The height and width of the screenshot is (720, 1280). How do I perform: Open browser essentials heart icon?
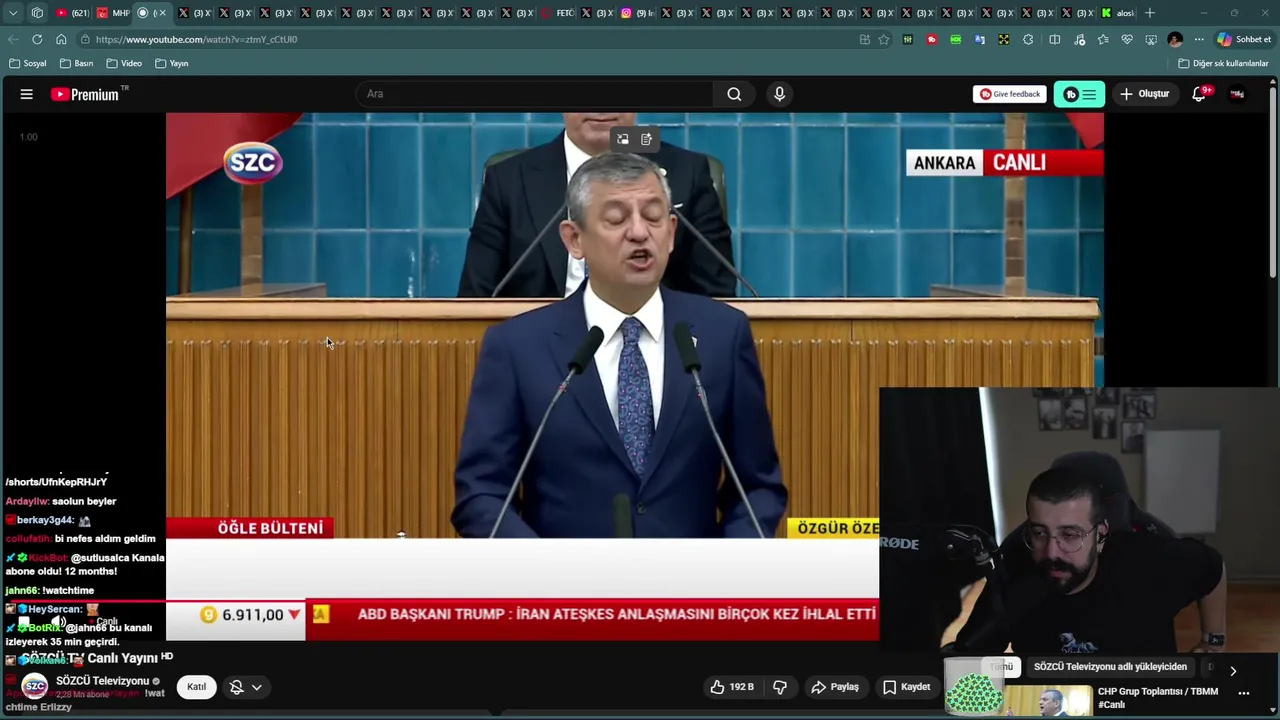1127,39
